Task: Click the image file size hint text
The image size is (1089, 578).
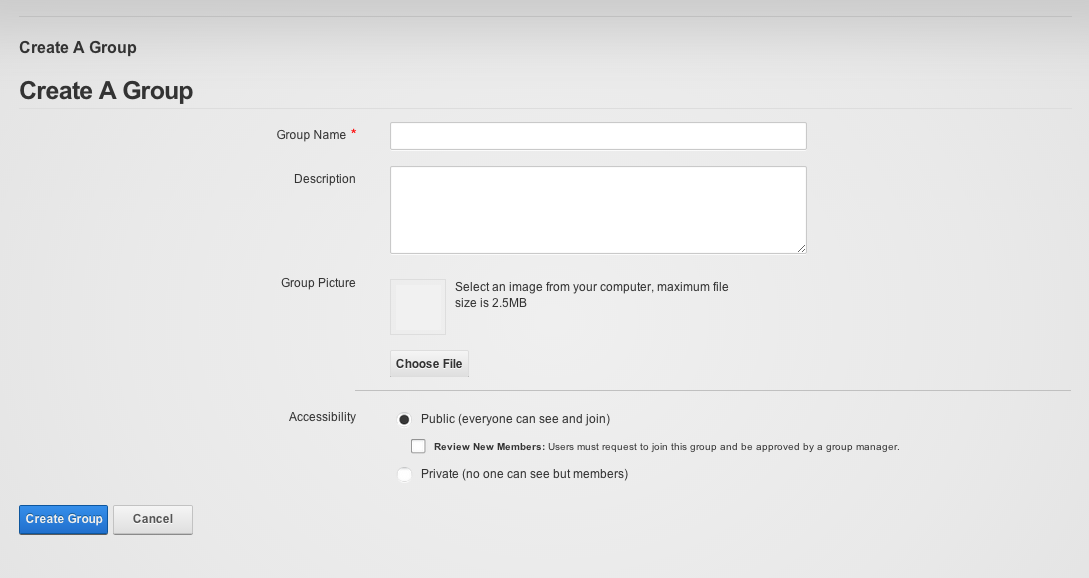Action: coord(592,295)
